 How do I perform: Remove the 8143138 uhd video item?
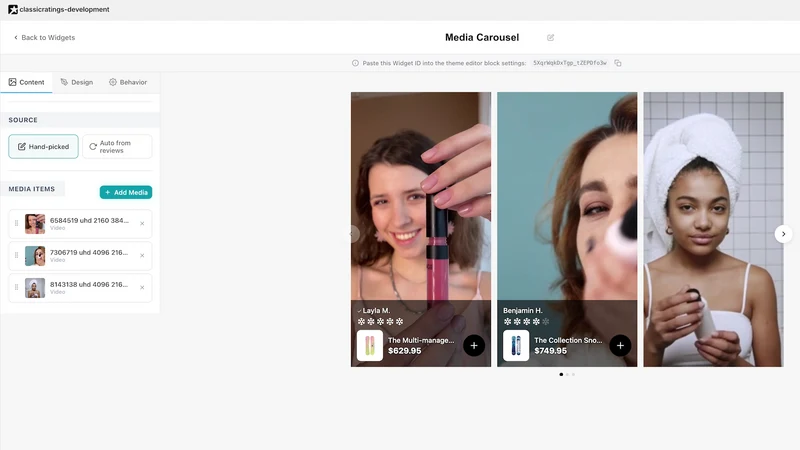142,288
